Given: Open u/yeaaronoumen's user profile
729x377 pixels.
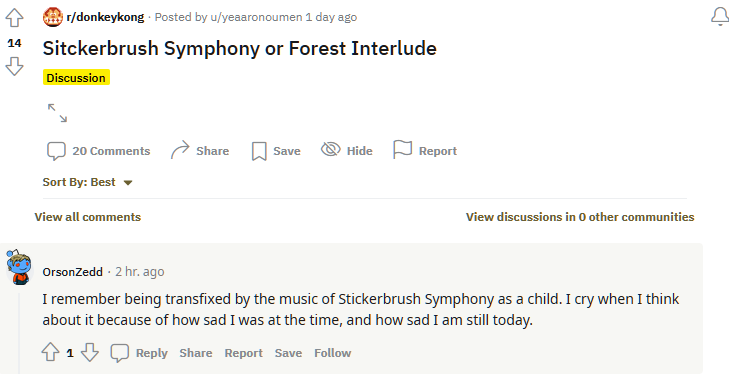Looking at the screenshot, I should click(256, 17).
